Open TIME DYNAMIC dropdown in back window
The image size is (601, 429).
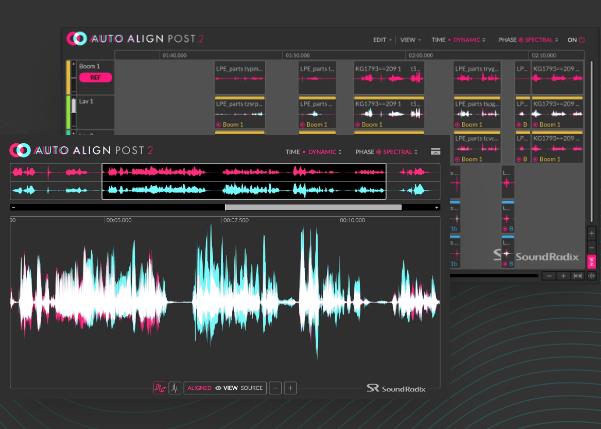458,40
